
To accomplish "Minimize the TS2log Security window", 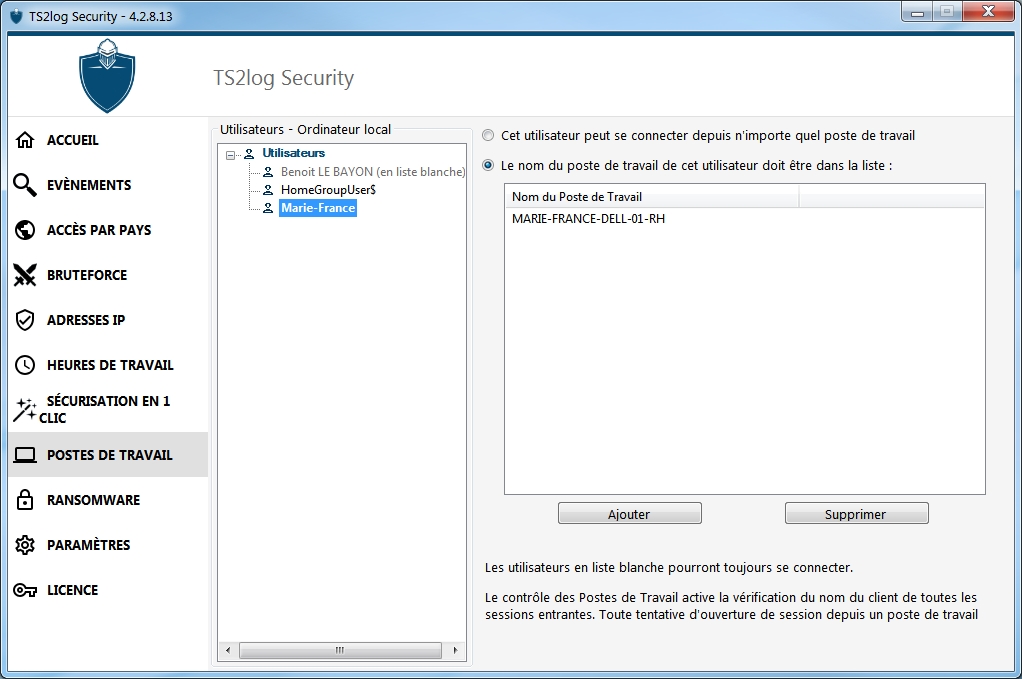I will click(918, 12).
